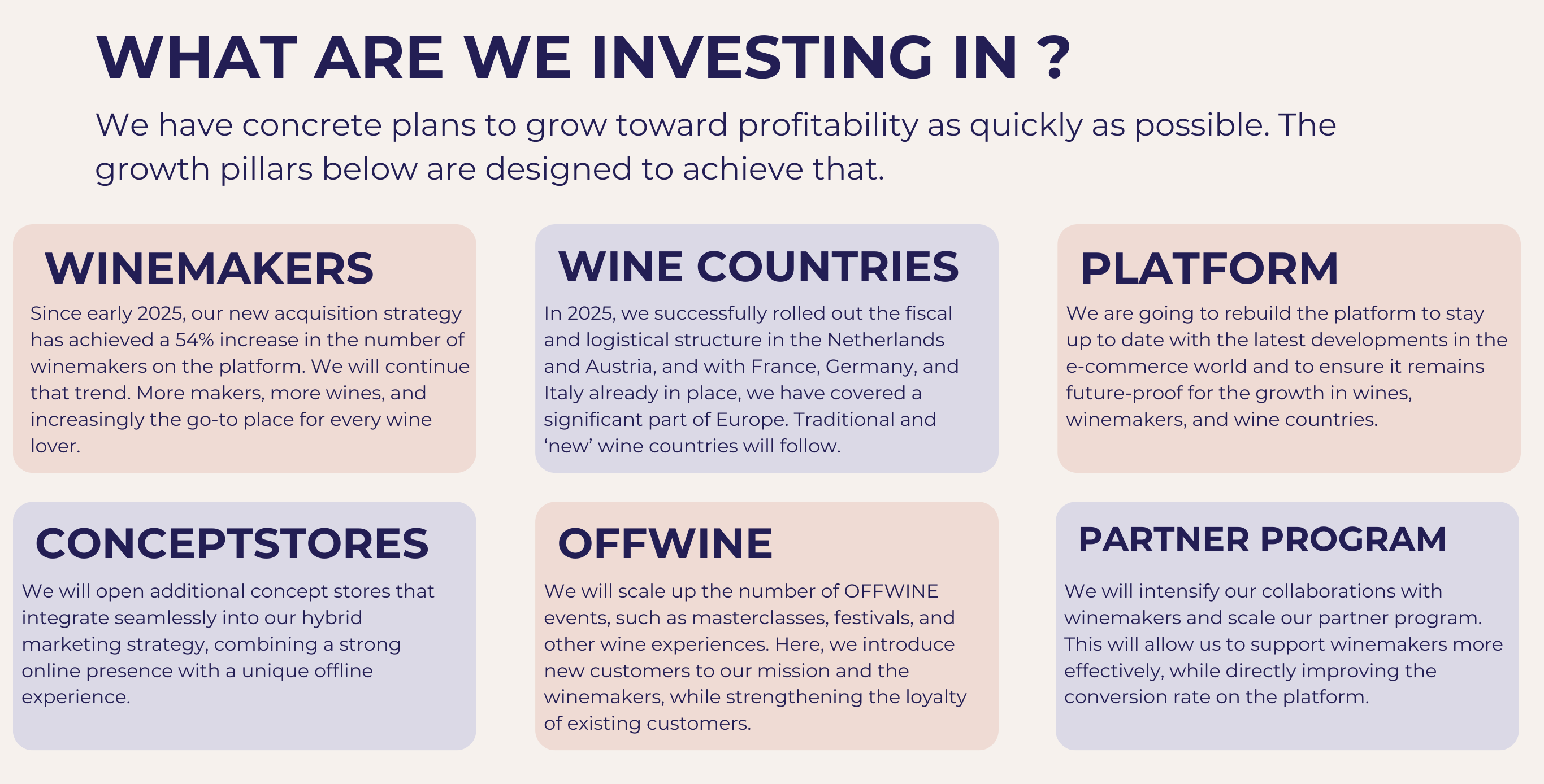Click the WINE COUNTRIES card heading
The height and width of the screenshot is (784, 1544).
pyautogui.click(x=758, y=267)
